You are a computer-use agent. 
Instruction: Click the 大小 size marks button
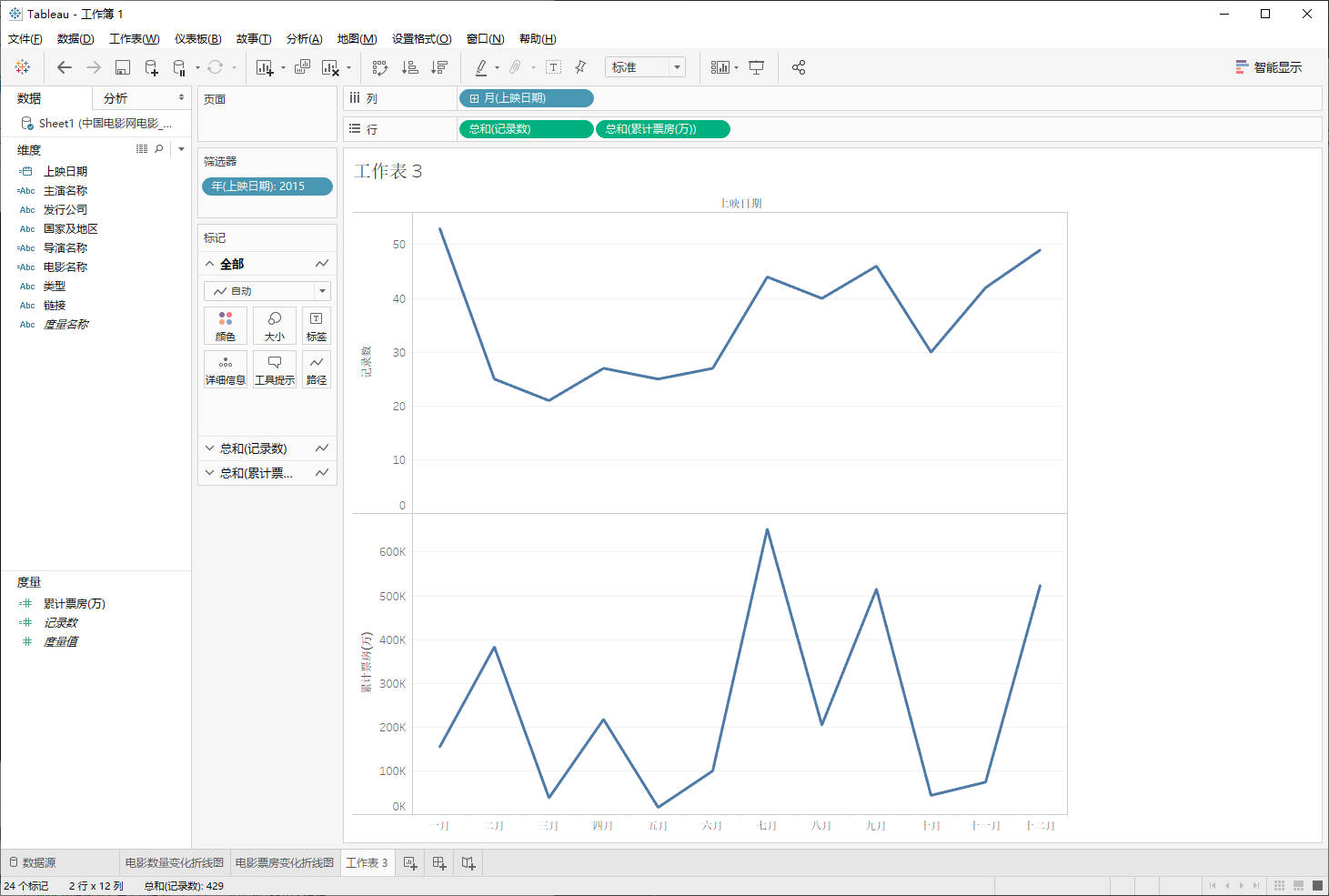(x=275, y=326)
